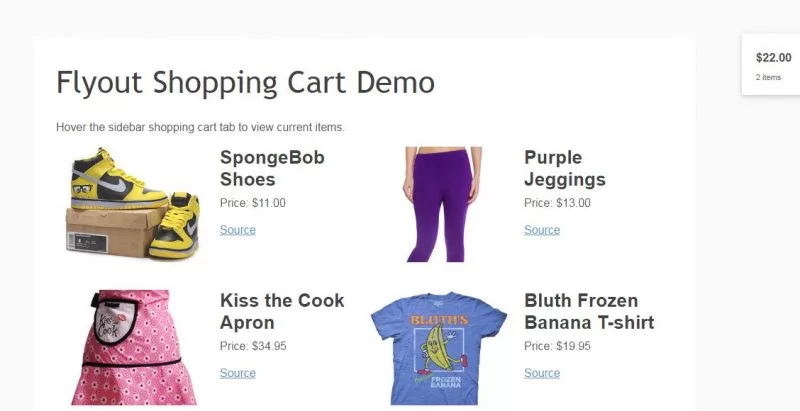This screenshot has width=800, height=411.
Task: Click the Purple Jeggings product image
Action: tap(442, 204)
